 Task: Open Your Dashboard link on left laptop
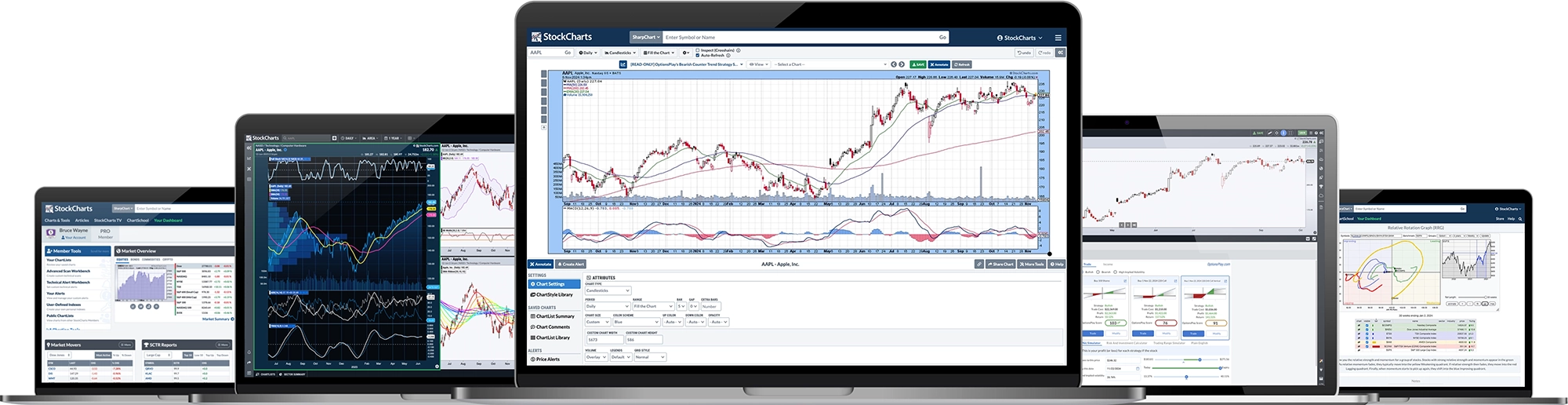168,221
